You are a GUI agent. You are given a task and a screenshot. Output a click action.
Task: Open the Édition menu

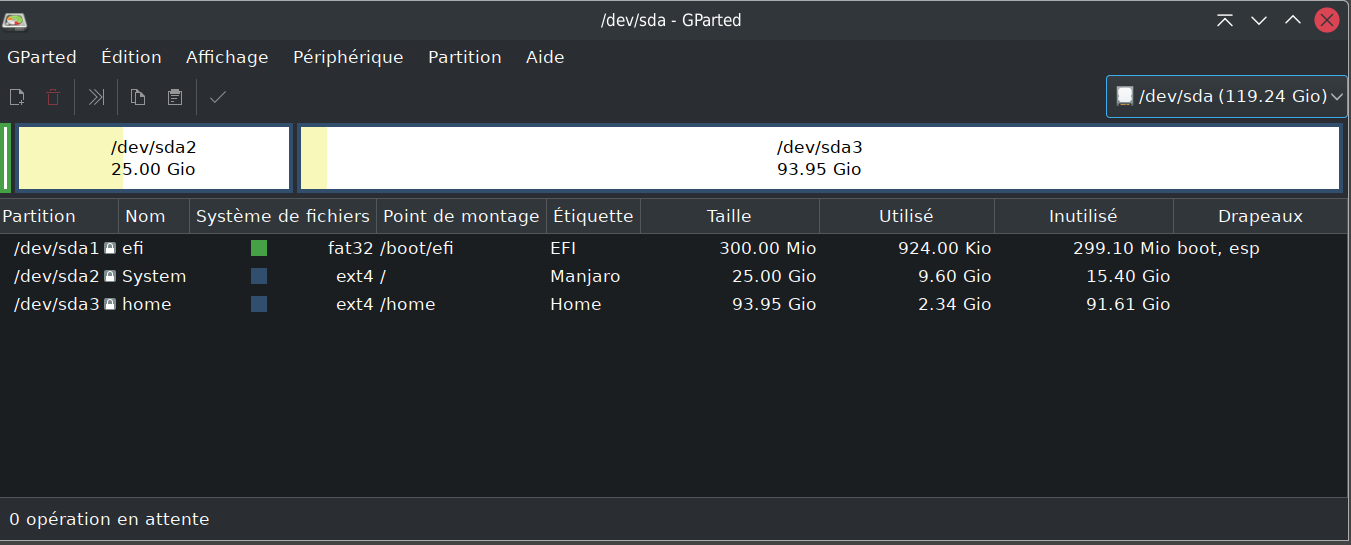tap(131, 57)
